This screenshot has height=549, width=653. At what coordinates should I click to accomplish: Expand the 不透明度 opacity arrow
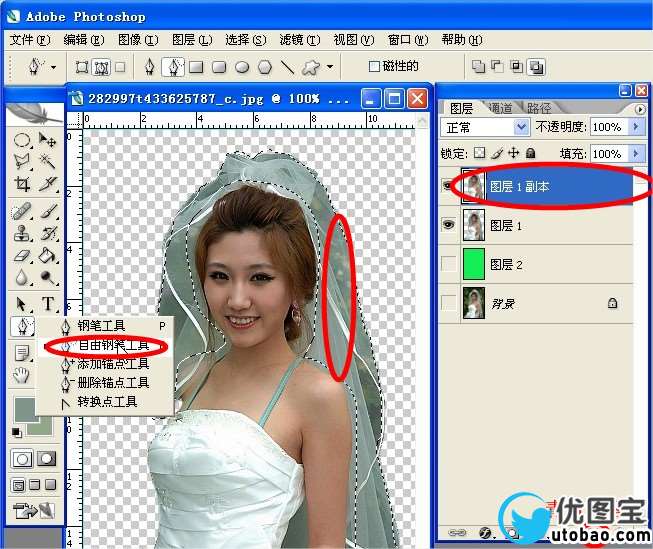click(x=637, y=128)
